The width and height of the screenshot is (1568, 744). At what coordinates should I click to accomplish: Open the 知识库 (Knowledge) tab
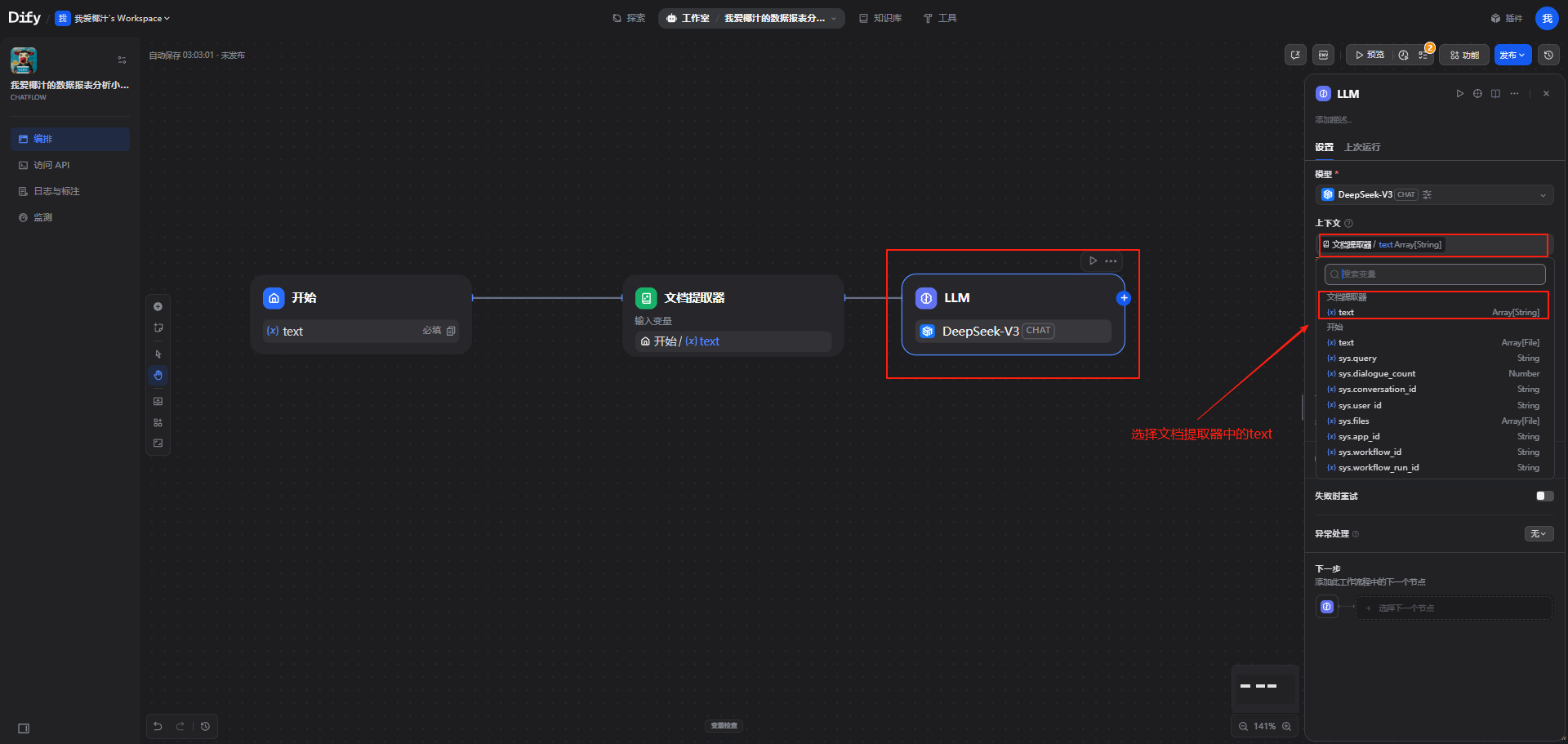point(880,18)
